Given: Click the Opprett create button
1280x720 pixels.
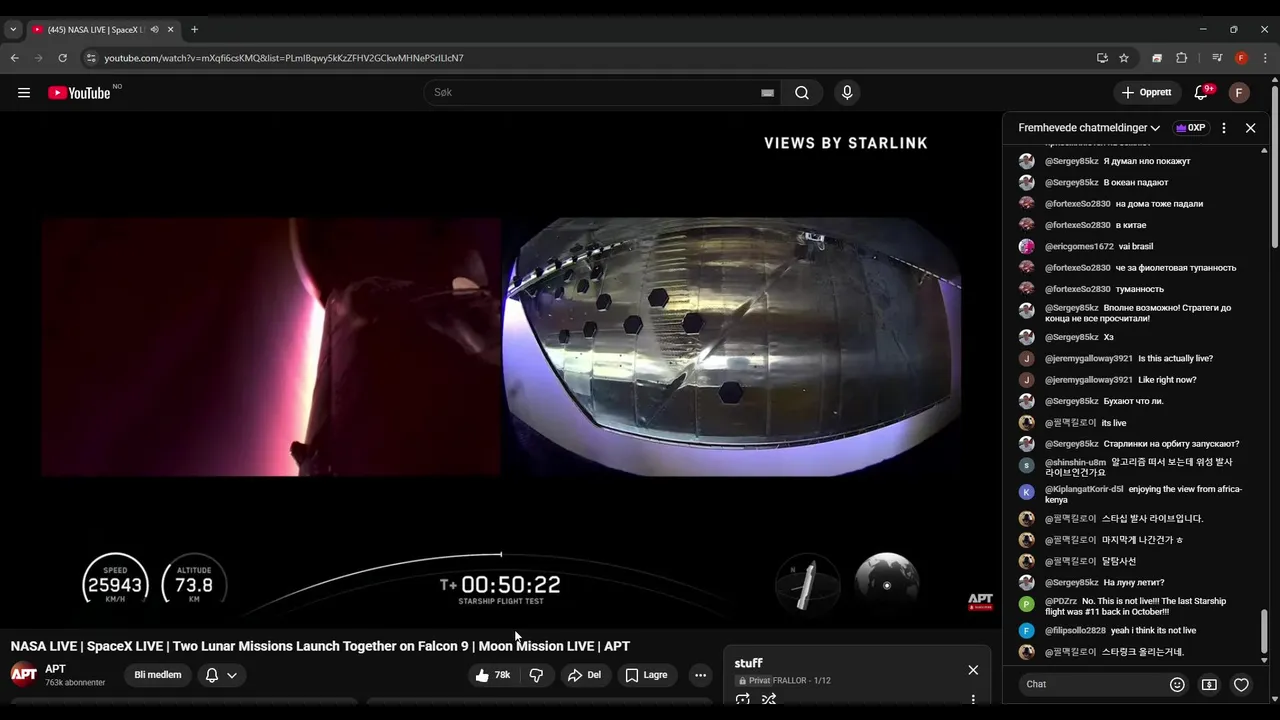Looking at the screenshot, I should [x=1146, y=93].
